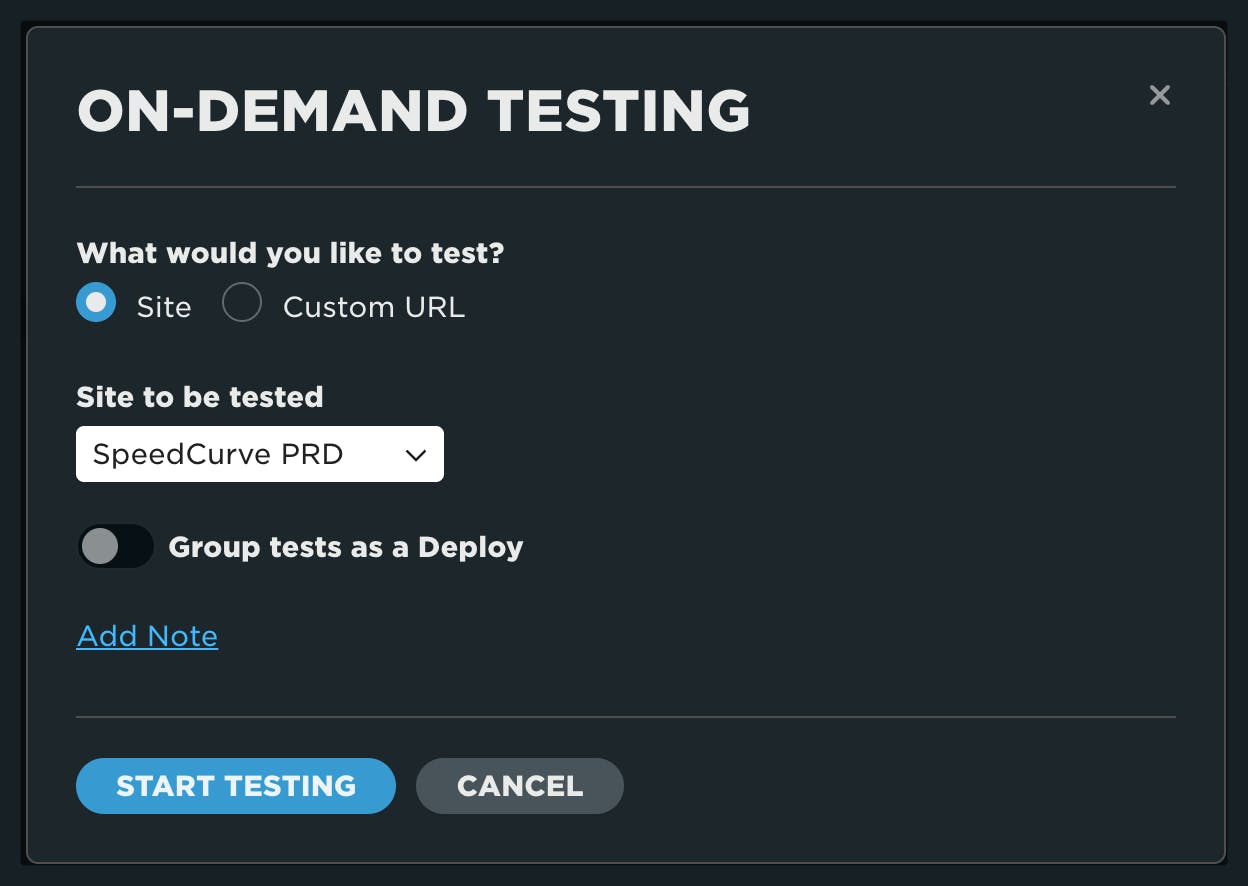This screenshot has height=886, width=1248.
Task: Click the blue dot inside Site radio
Action: 96,303
